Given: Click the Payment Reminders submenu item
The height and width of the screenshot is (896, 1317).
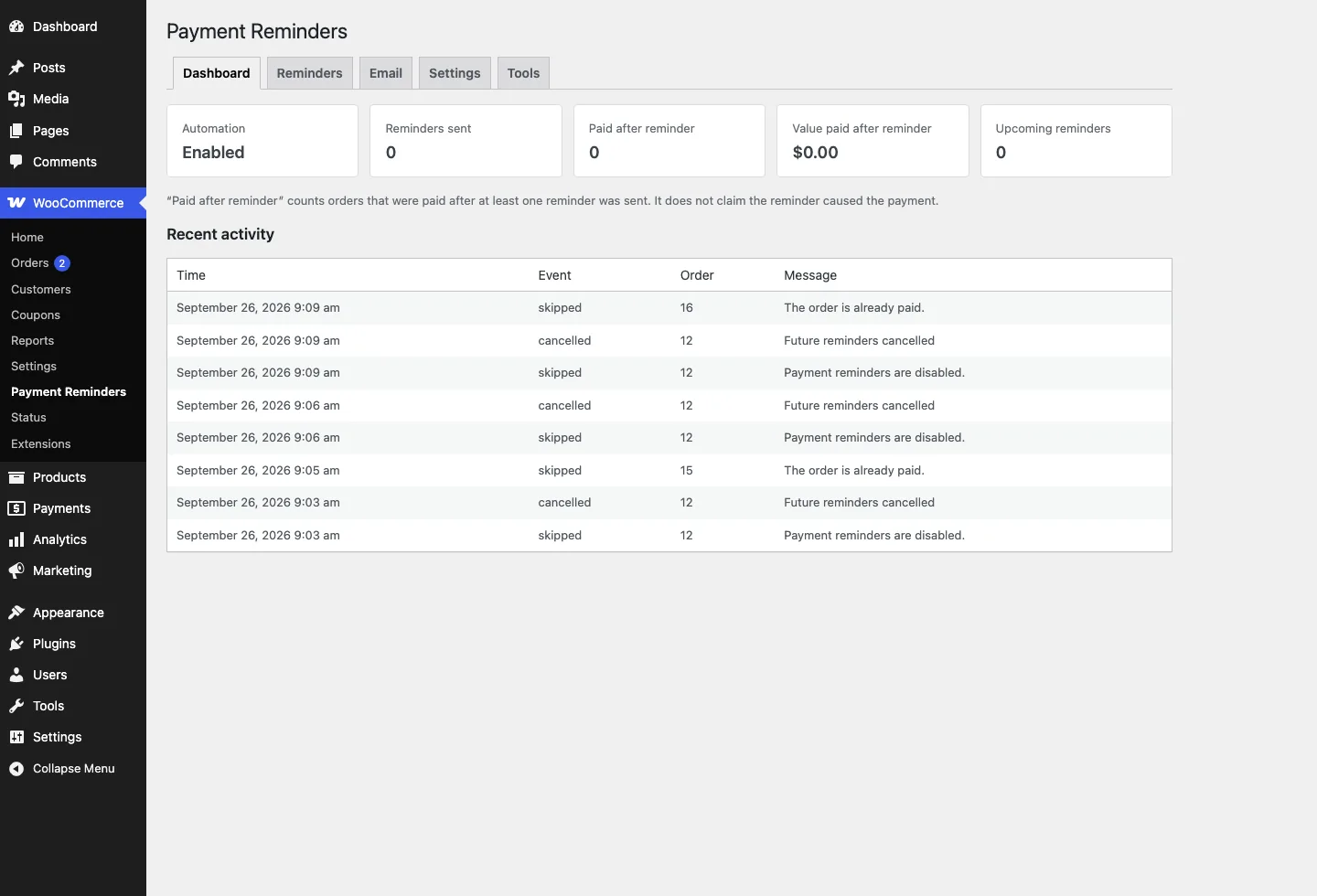Looking at the screenshot, I should click(69, 391).
